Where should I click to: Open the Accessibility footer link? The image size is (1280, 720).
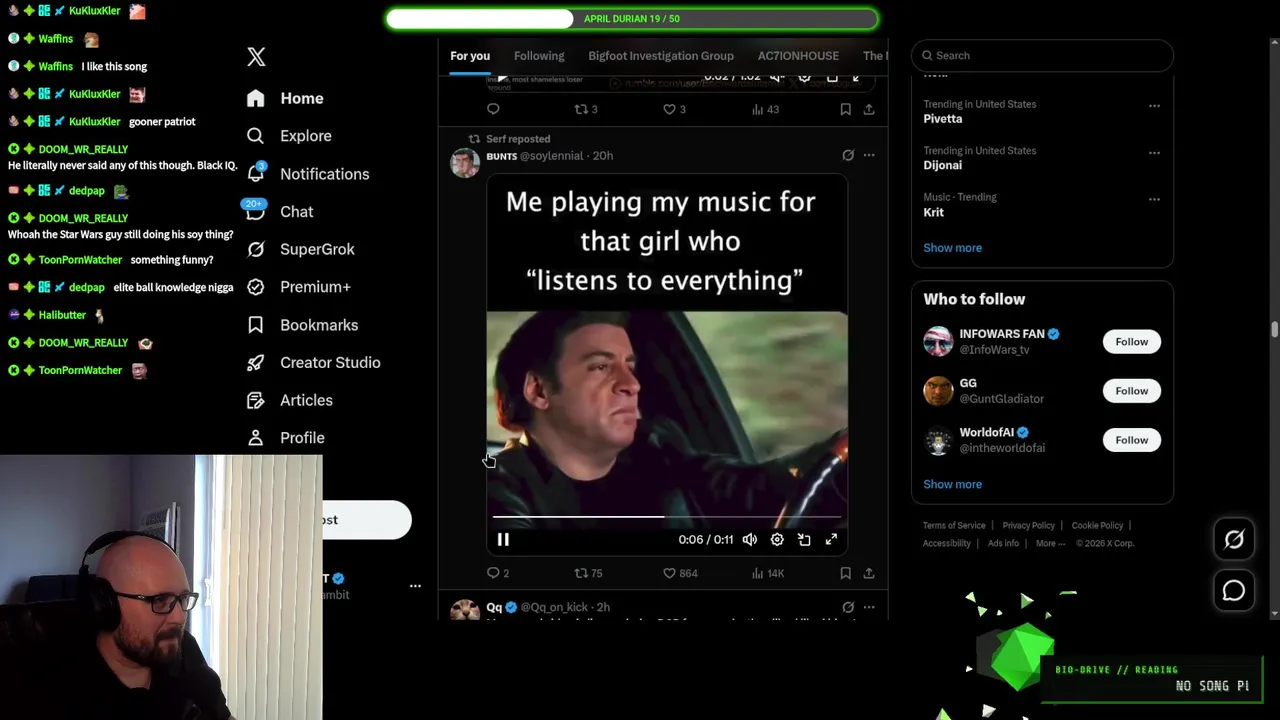(947, 544)
